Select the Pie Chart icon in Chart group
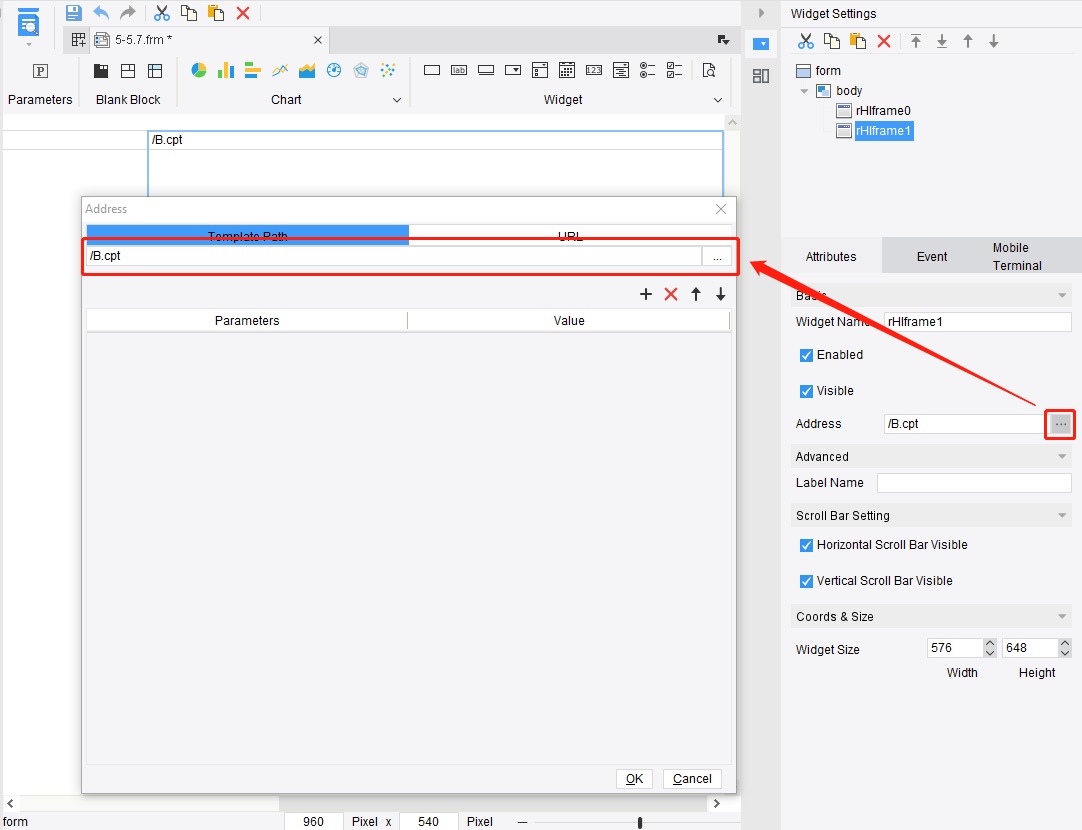This screenshot has height=830, width=1082. [198, 70]
